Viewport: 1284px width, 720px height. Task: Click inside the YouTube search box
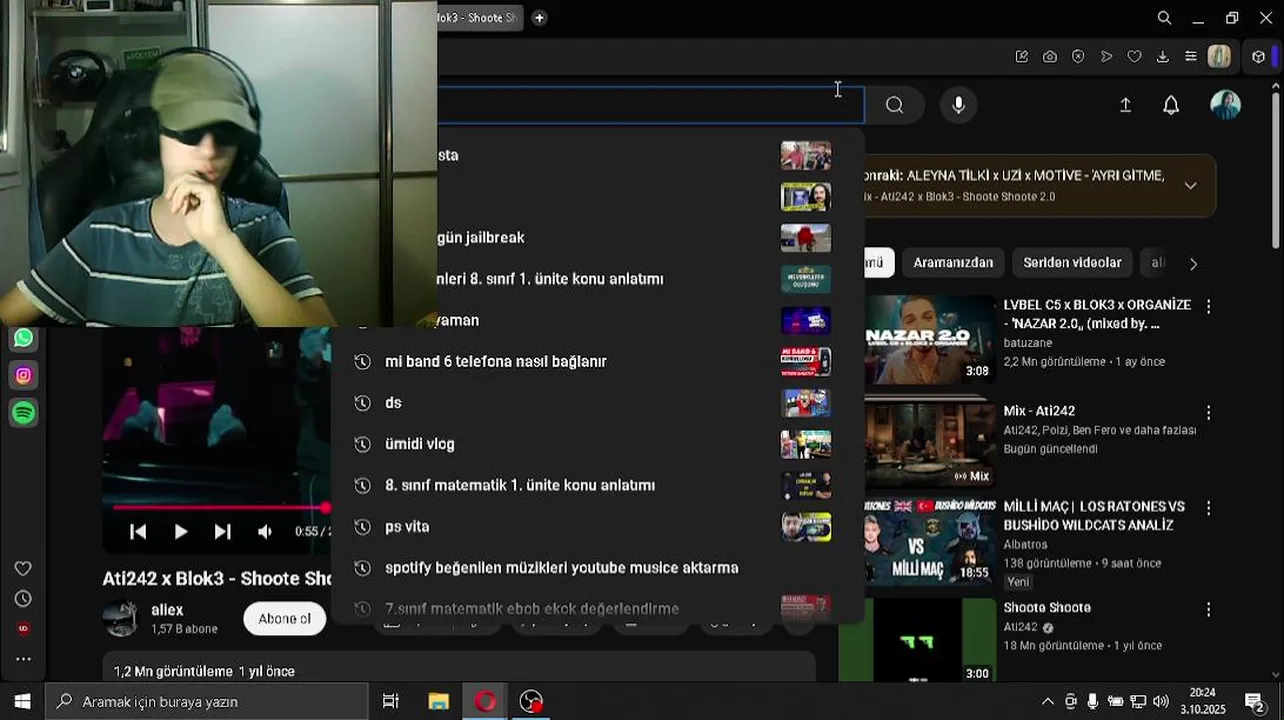(x=650, y=105)
